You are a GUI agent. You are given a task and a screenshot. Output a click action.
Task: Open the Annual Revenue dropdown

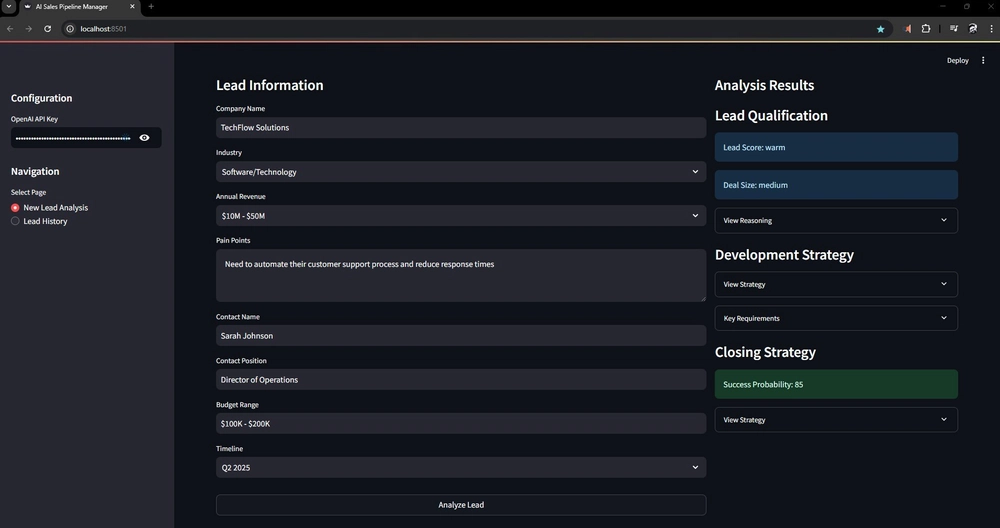pos(460,216)
